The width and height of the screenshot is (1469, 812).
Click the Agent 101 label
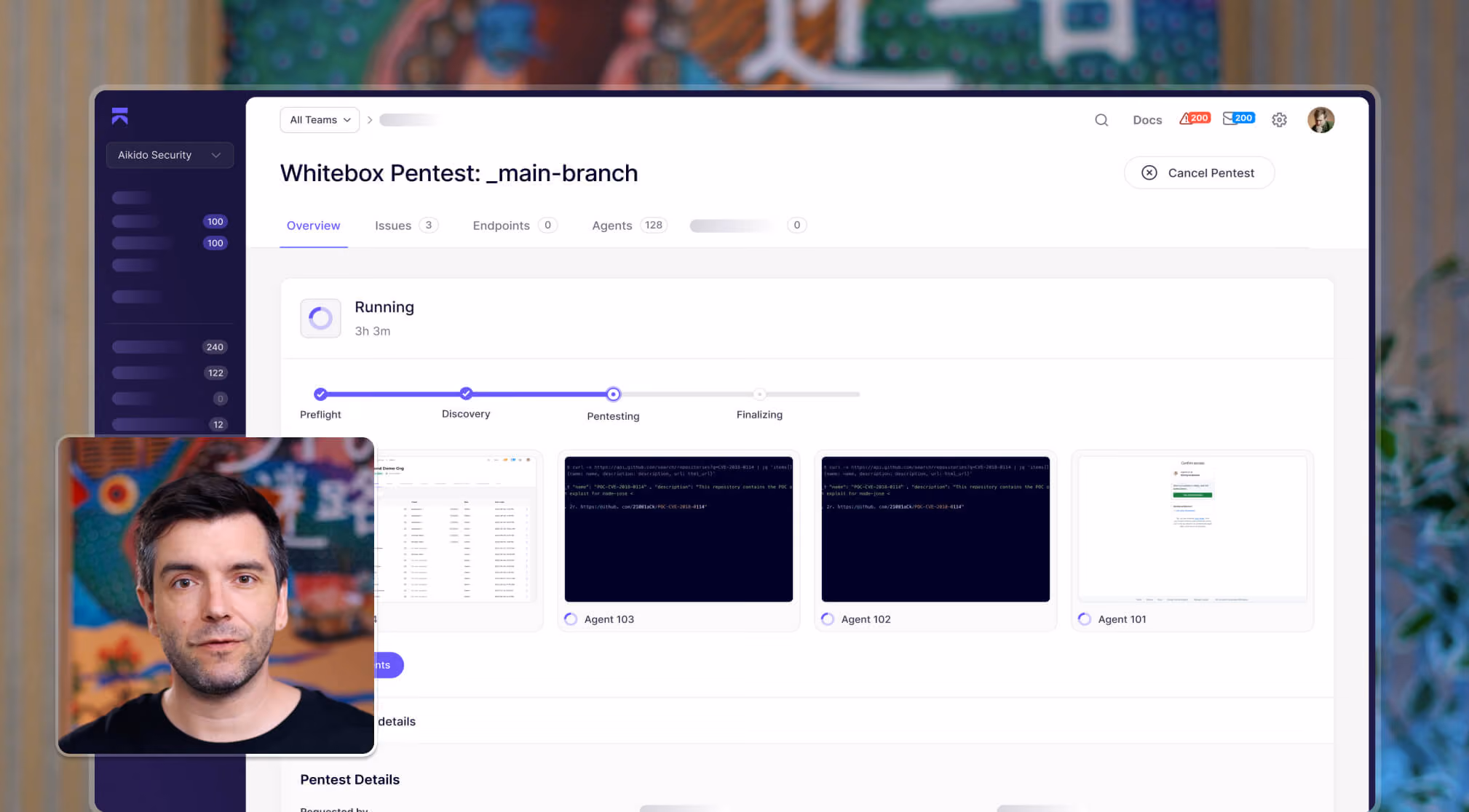(x=1122, y=619)
